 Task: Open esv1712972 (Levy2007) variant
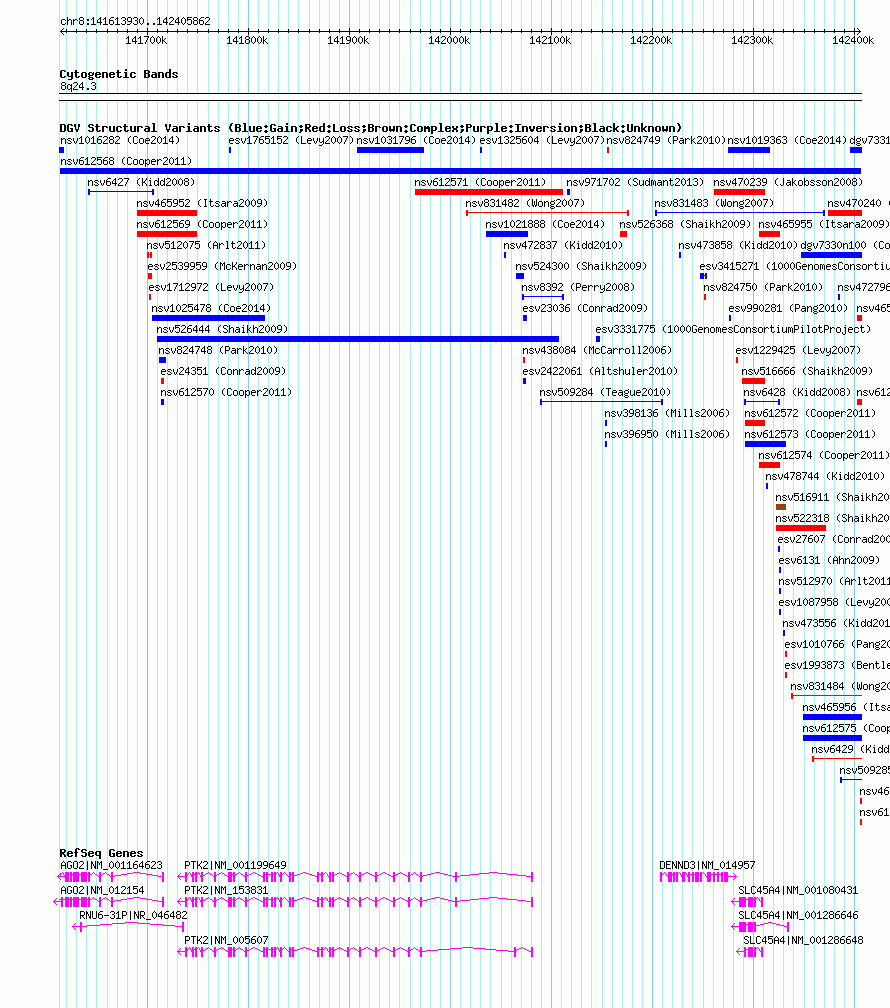211,287
